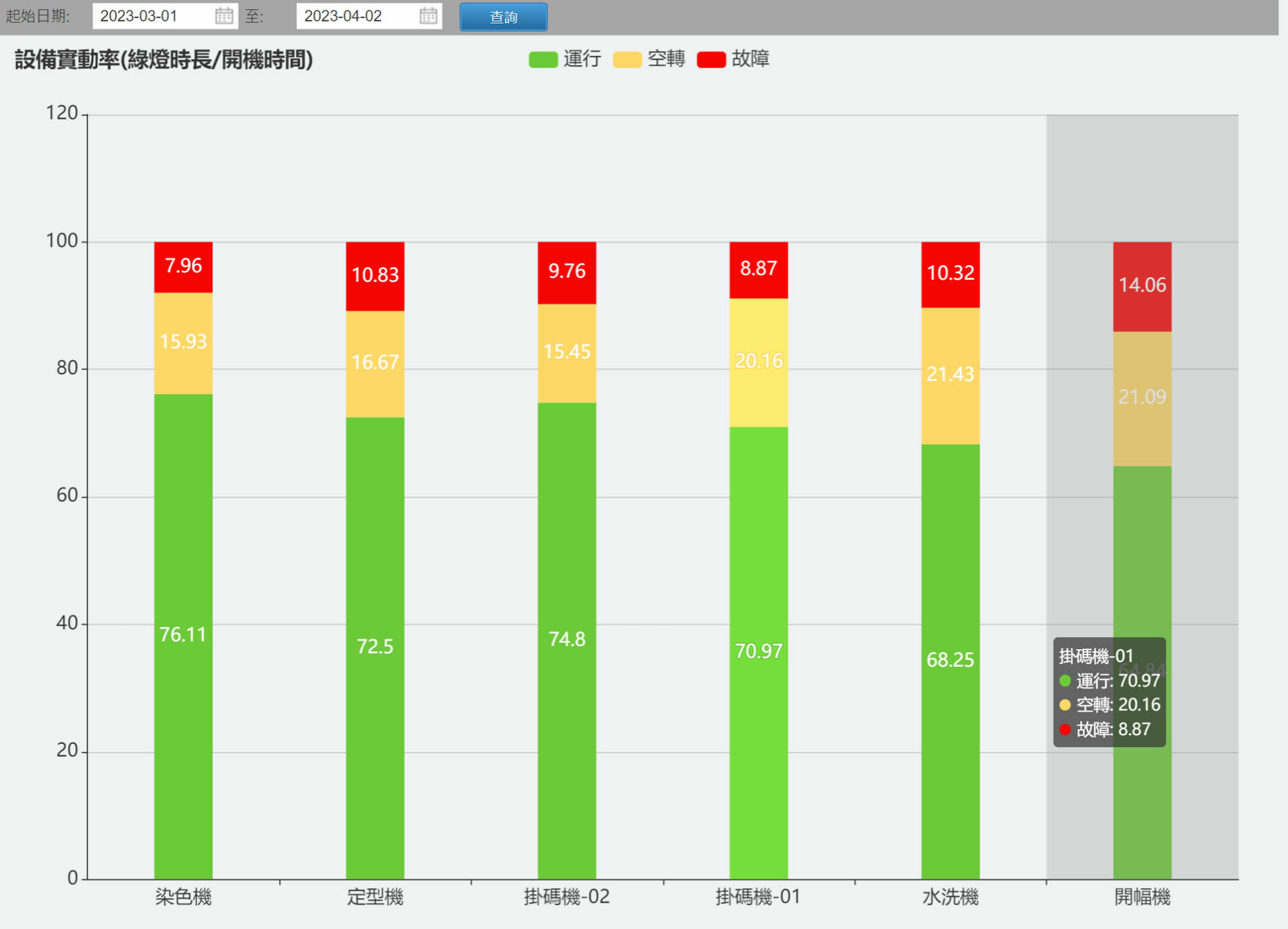
Task: Select the 染色機 yellow segment 15.93
Action: [x=183, y=343]
